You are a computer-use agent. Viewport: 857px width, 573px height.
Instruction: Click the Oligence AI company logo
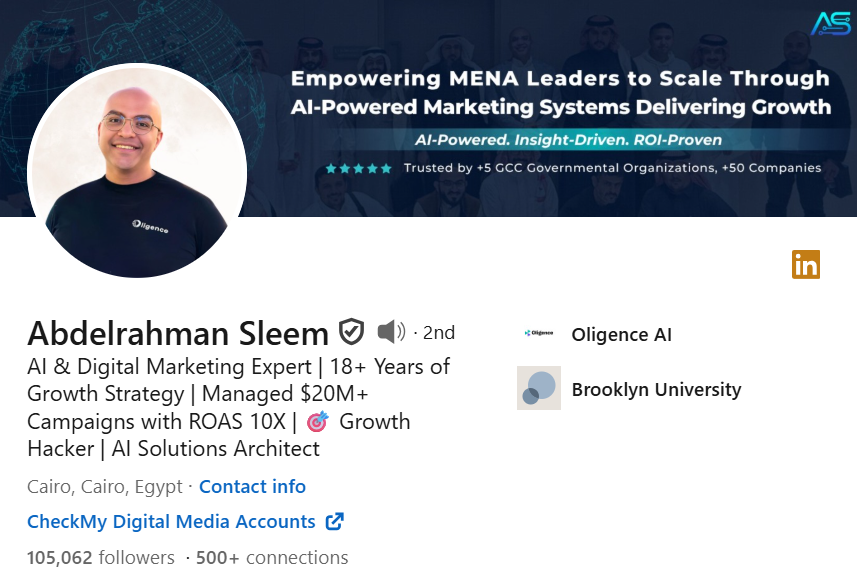[x=538, y=334]
